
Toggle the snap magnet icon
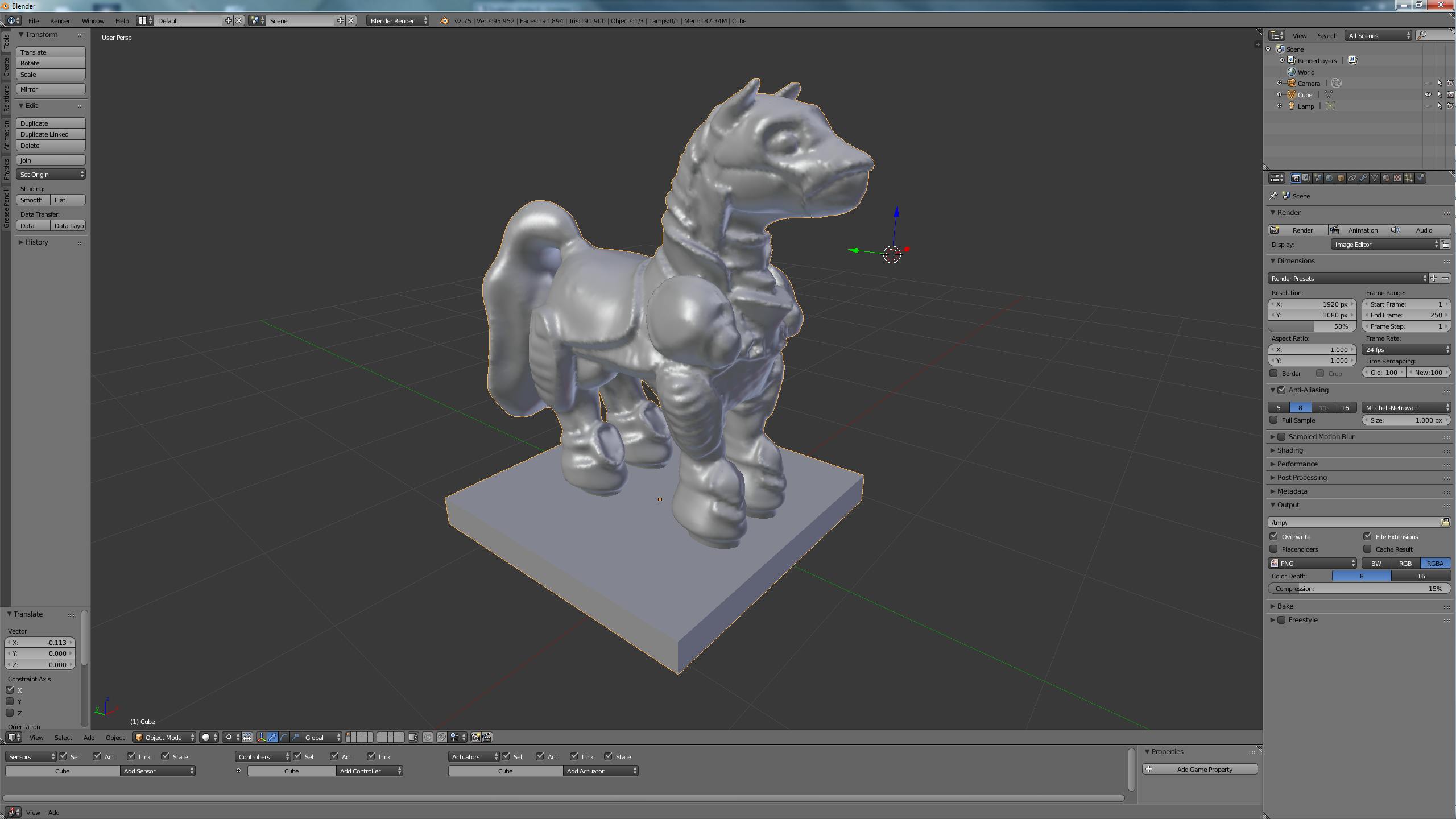pyautogui.click(x=441, y=737)
